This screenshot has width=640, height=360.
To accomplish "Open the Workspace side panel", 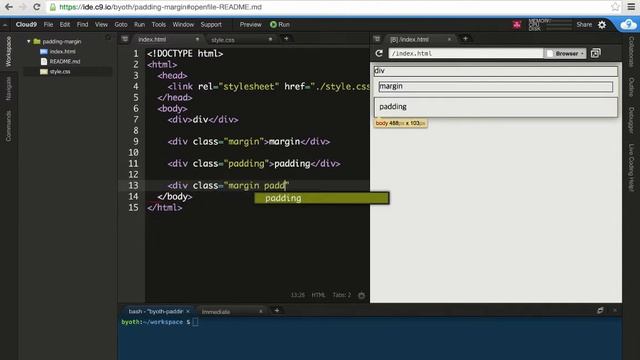I will 8,51.
